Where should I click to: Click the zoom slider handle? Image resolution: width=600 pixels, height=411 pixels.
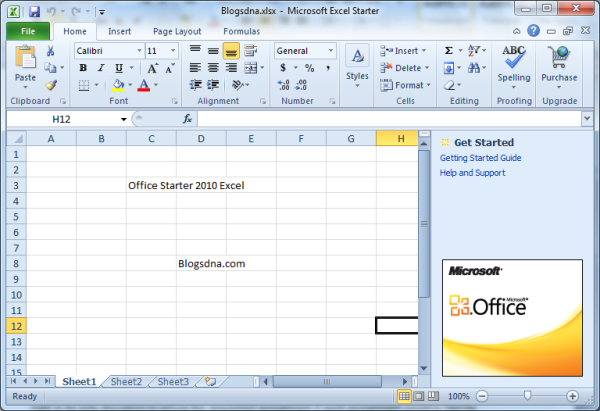click(527, 395)
